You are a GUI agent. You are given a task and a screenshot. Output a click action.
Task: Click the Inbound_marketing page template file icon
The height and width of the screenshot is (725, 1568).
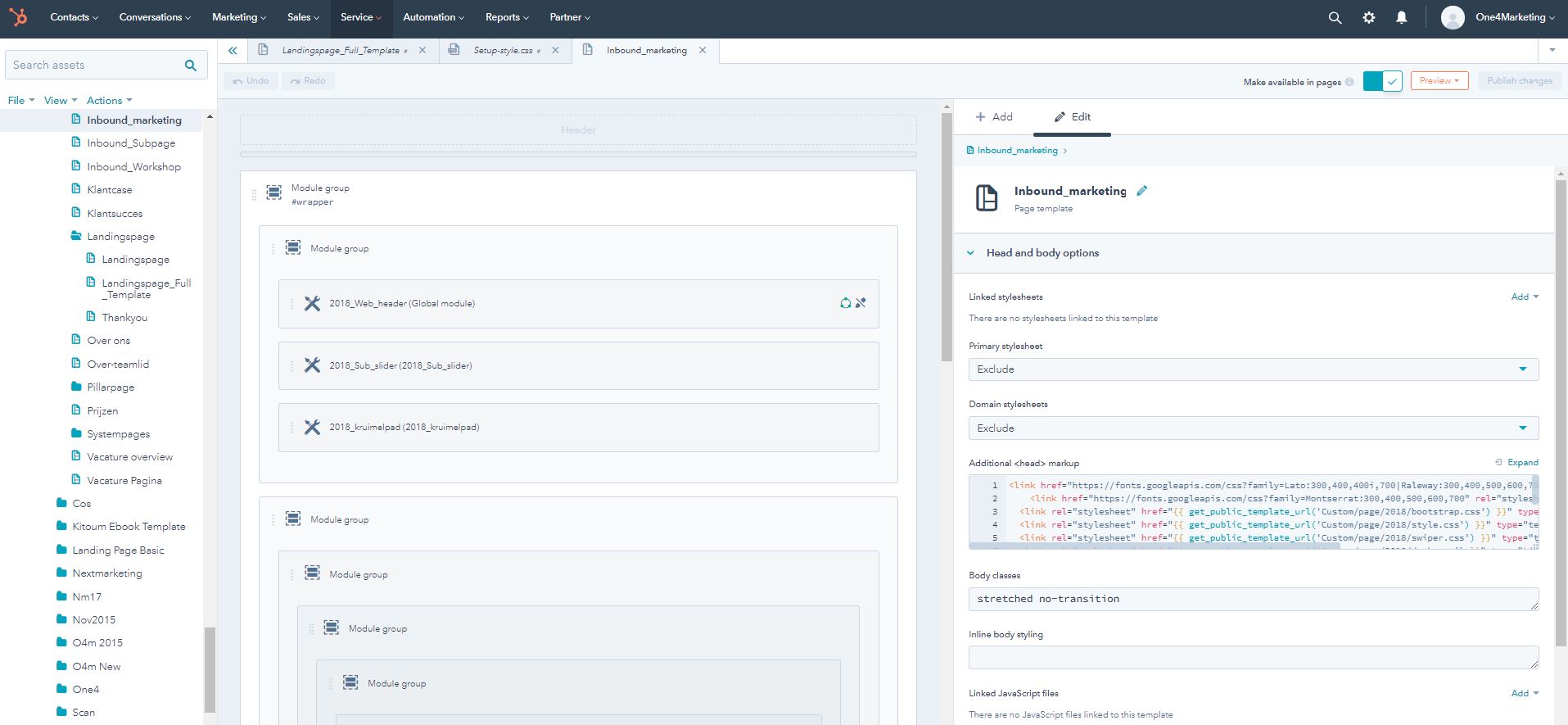(x=987, y=198)
